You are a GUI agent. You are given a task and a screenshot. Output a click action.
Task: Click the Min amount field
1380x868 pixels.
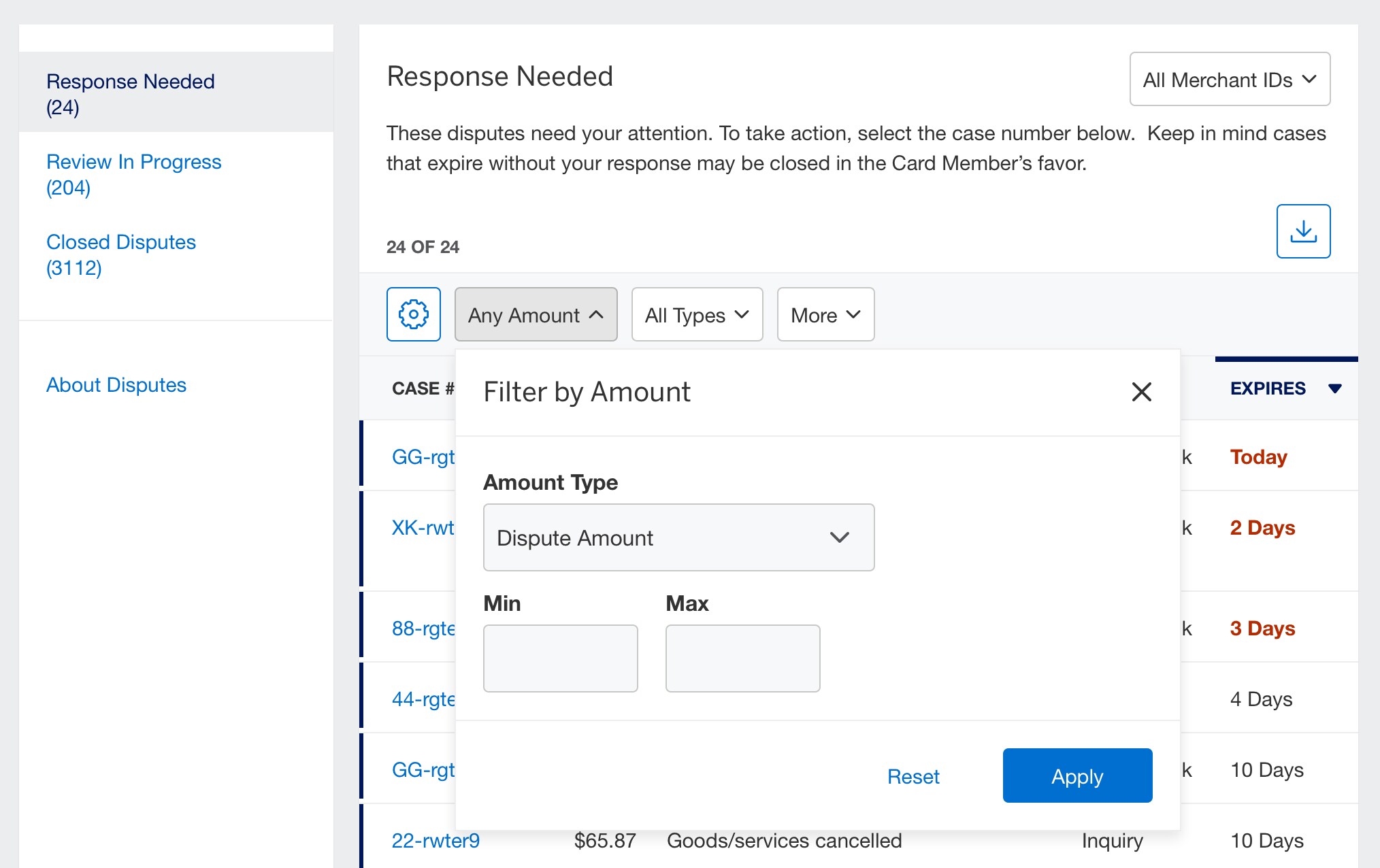(560, 658)
